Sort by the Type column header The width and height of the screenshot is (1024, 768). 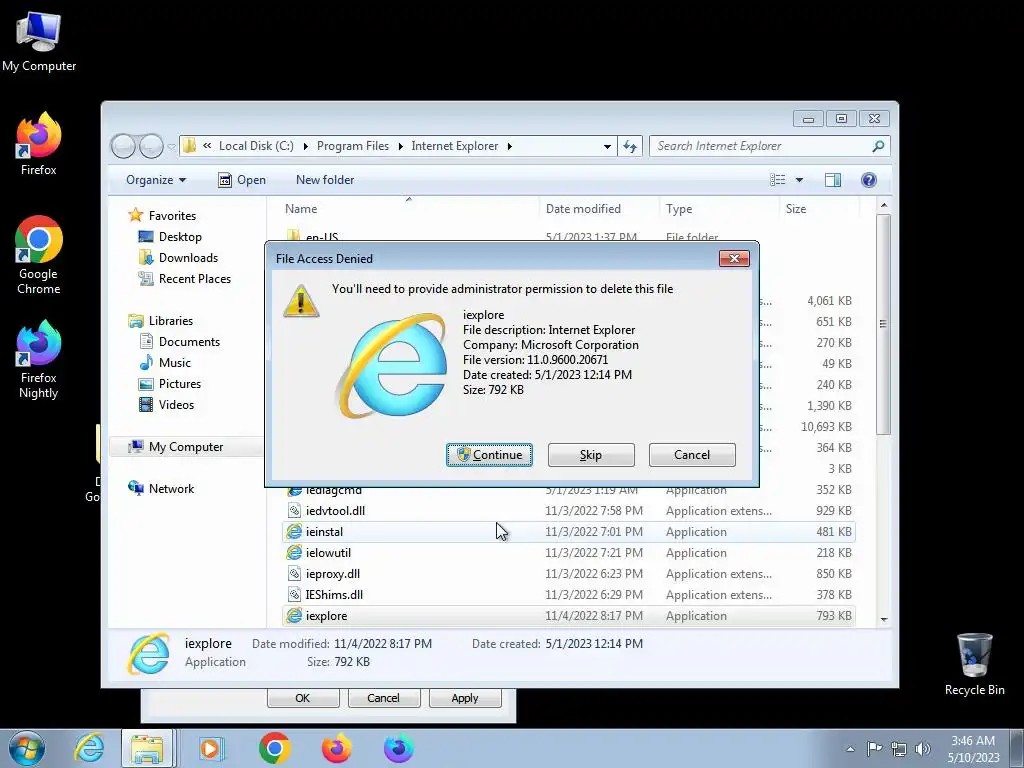[x=718, y=209]
